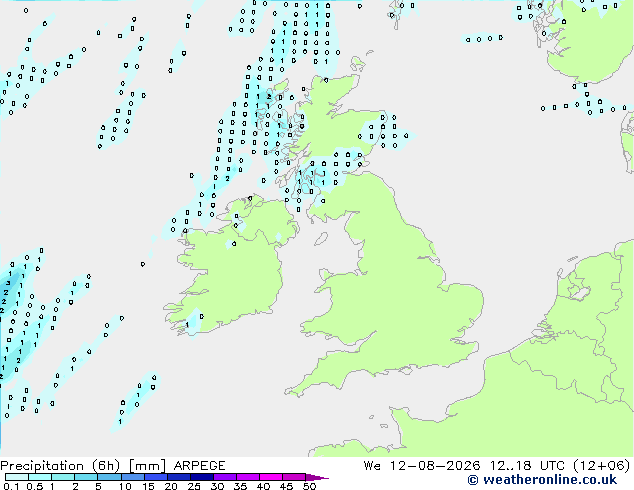Click the '50' legend scale label

pos(309,486)
